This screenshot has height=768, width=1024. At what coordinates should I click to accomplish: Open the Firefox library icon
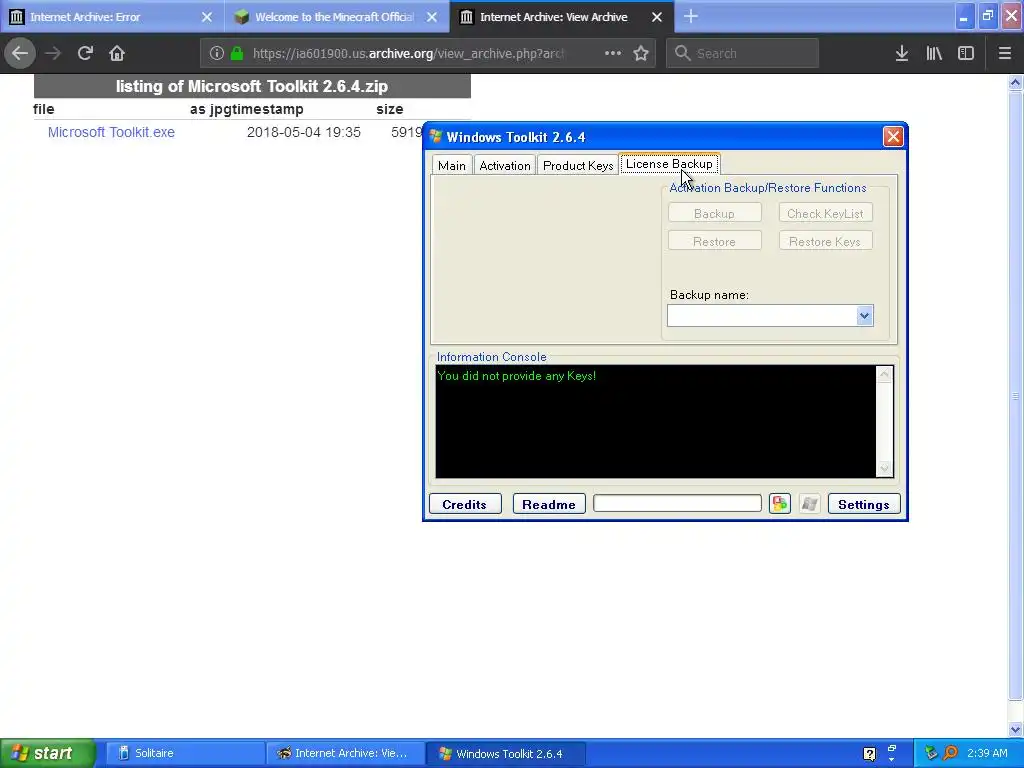(934, 54)
